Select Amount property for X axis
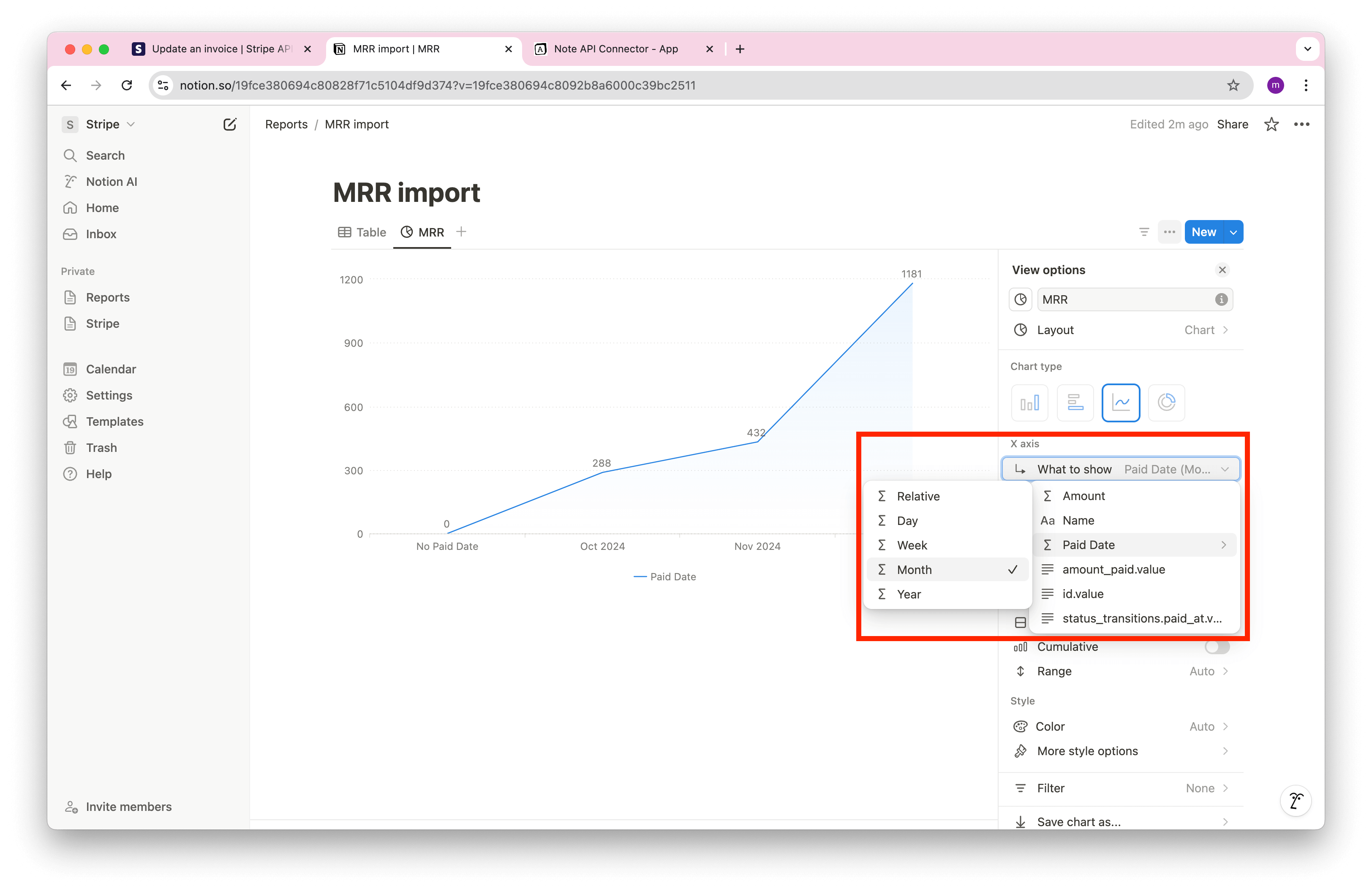1372x892 pixels. coord(1135,496)
